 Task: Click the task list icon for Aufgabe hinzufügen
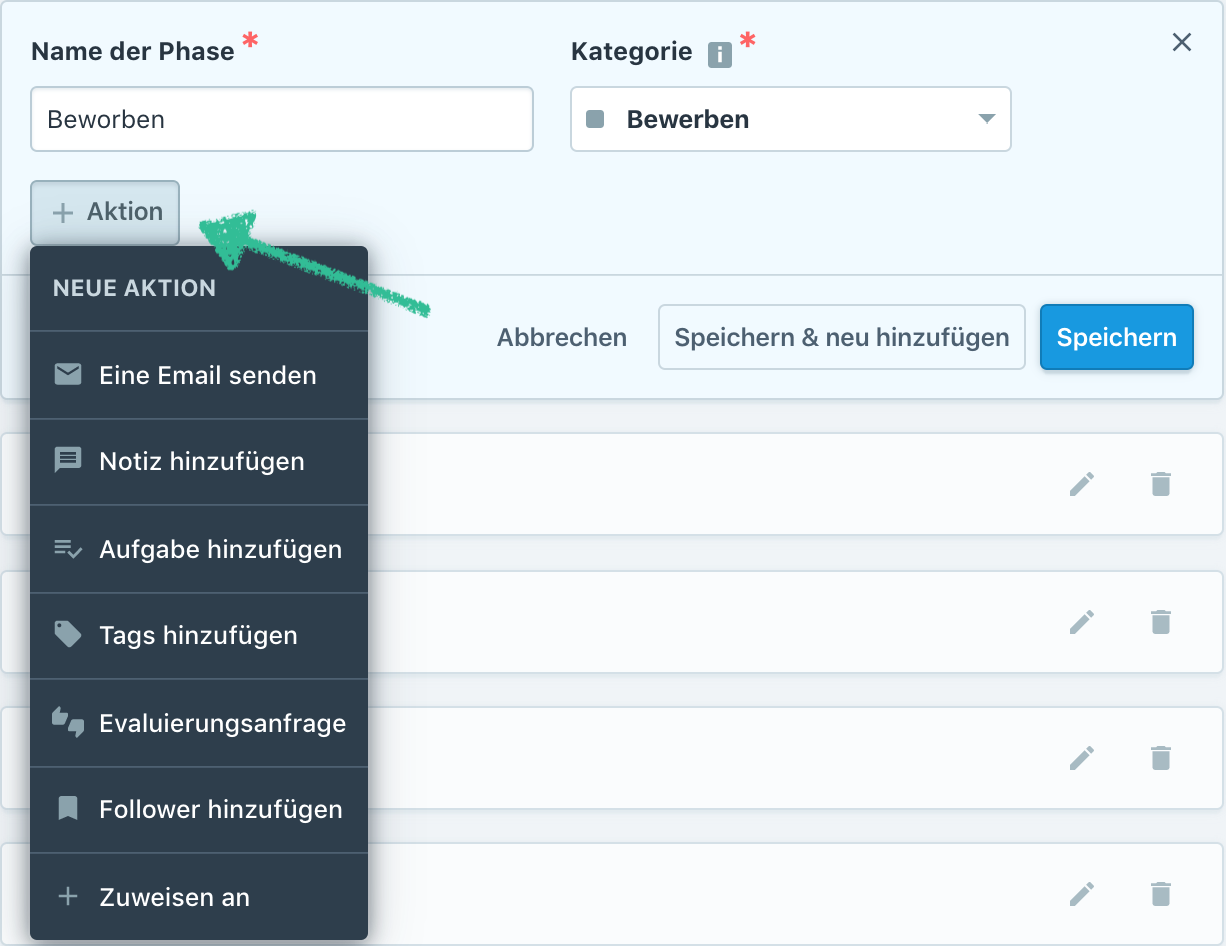point(67,548)
